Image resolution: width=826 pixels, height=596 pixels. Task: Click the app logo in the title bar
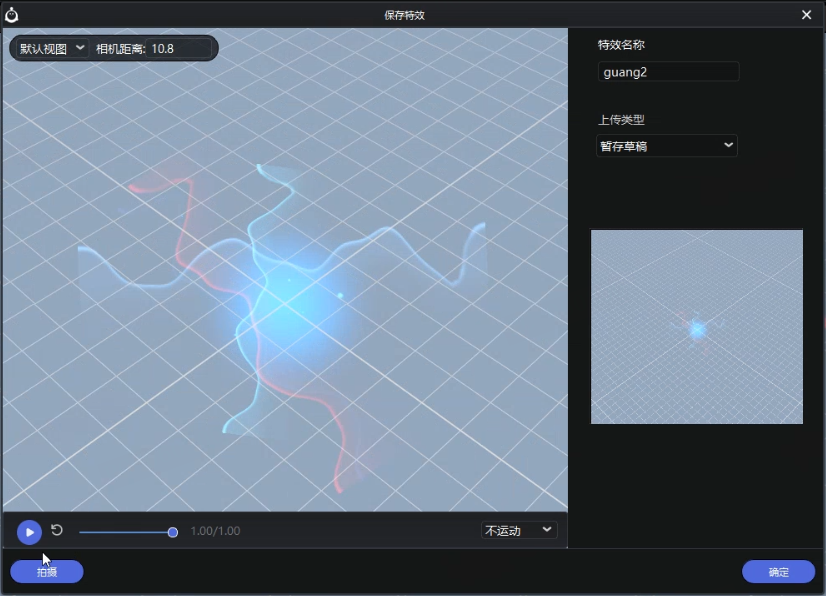[12, 14]
